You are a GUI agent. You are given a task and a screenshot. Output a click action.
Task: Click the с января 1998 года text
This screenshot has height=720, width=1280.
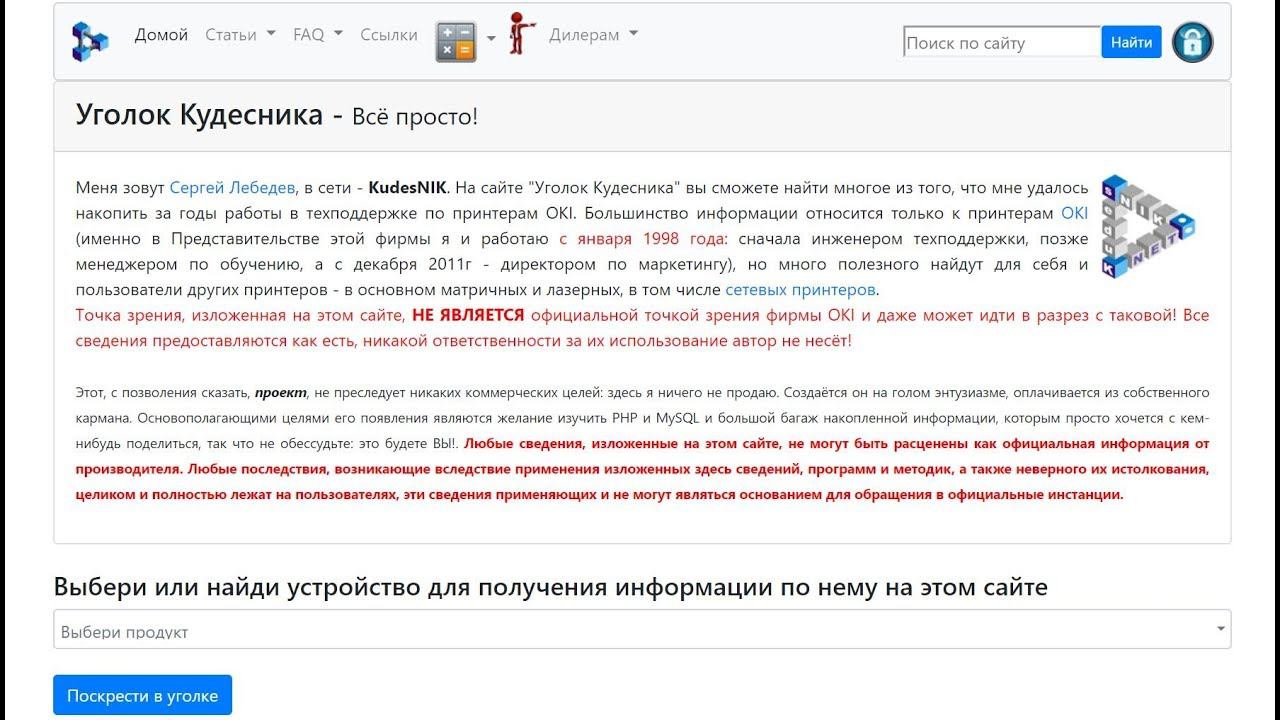tap(644, 239)
